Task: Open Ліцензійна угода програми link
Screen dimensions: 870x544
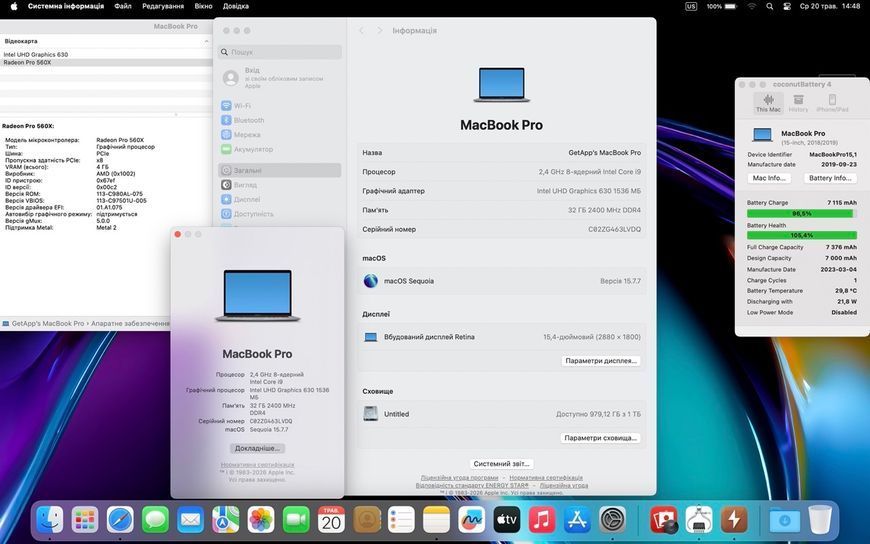Action: pyautogui.click(x=459, y=477)
